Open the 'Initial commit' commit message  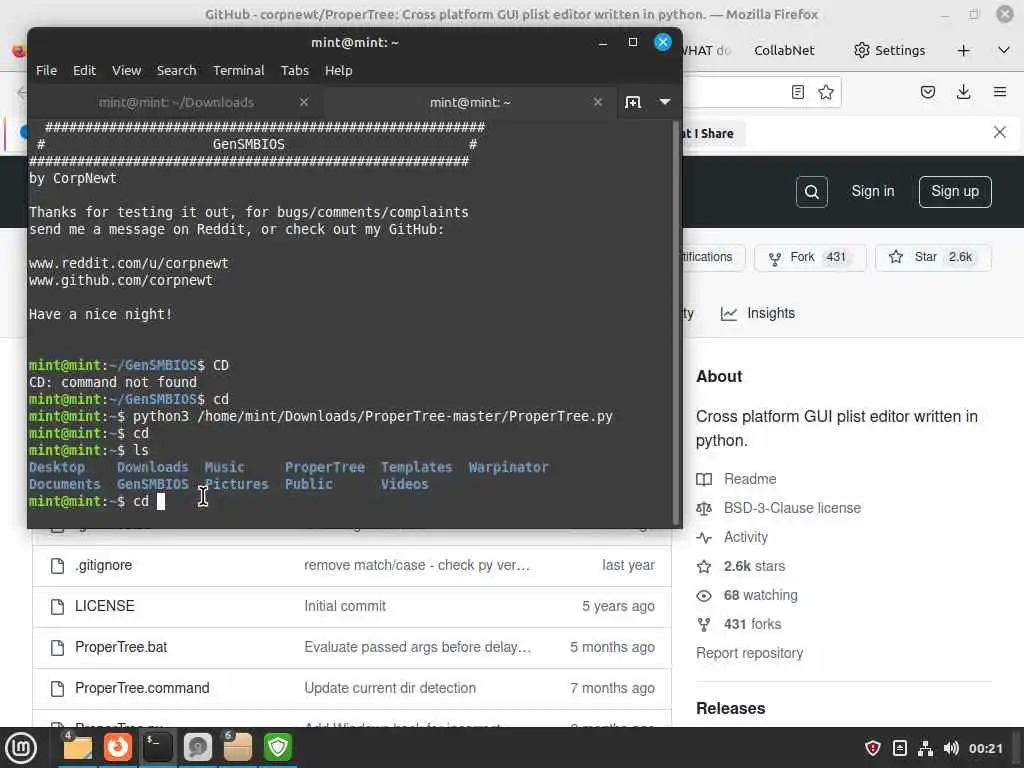tap(345, 606)
